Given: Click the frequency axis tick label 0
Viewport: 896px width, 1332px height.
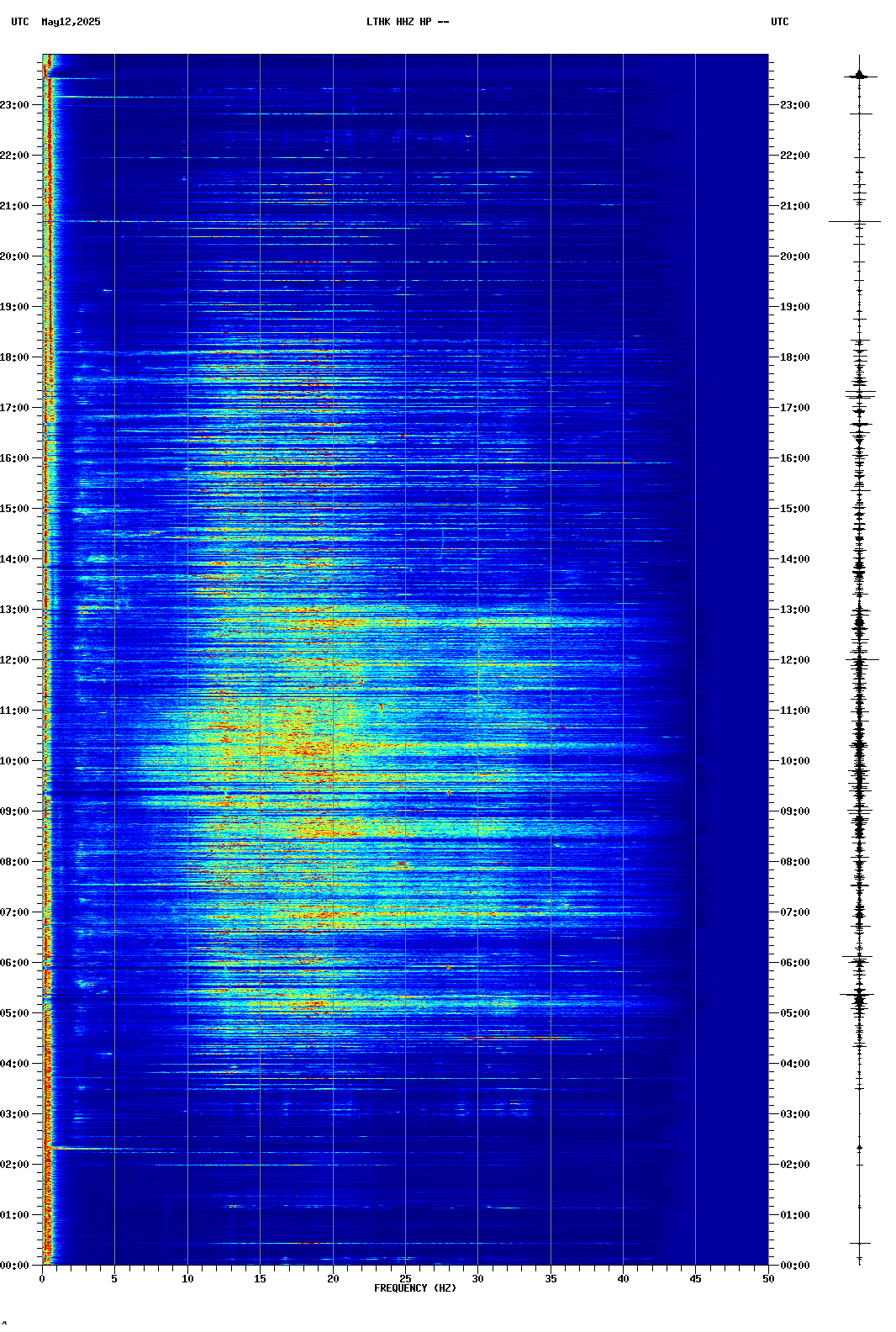Looking at the screenshot, I should click(42, 1279).
